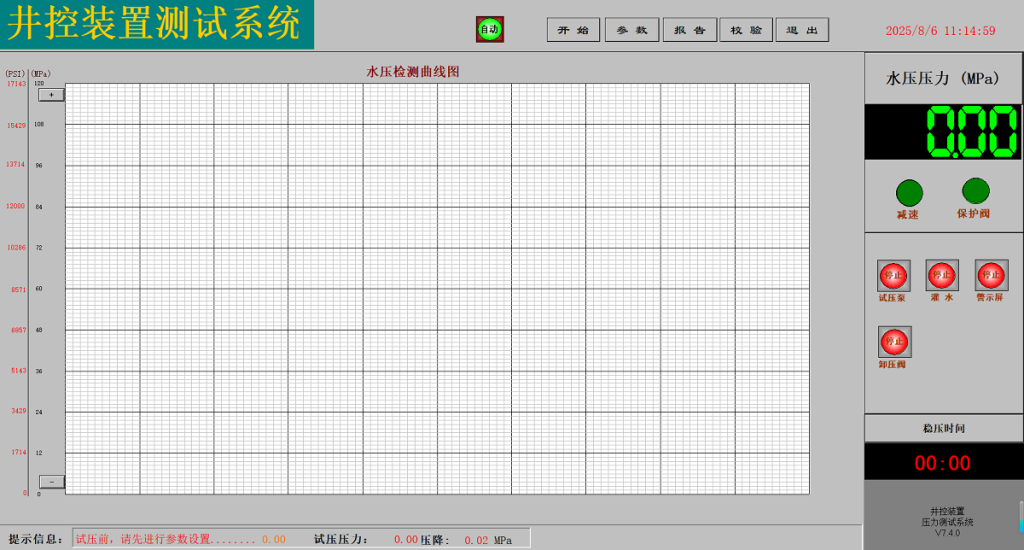Click the date and time display
Image resolution: width=1024 pixels, height=550 pixels.
coord(940,31)
